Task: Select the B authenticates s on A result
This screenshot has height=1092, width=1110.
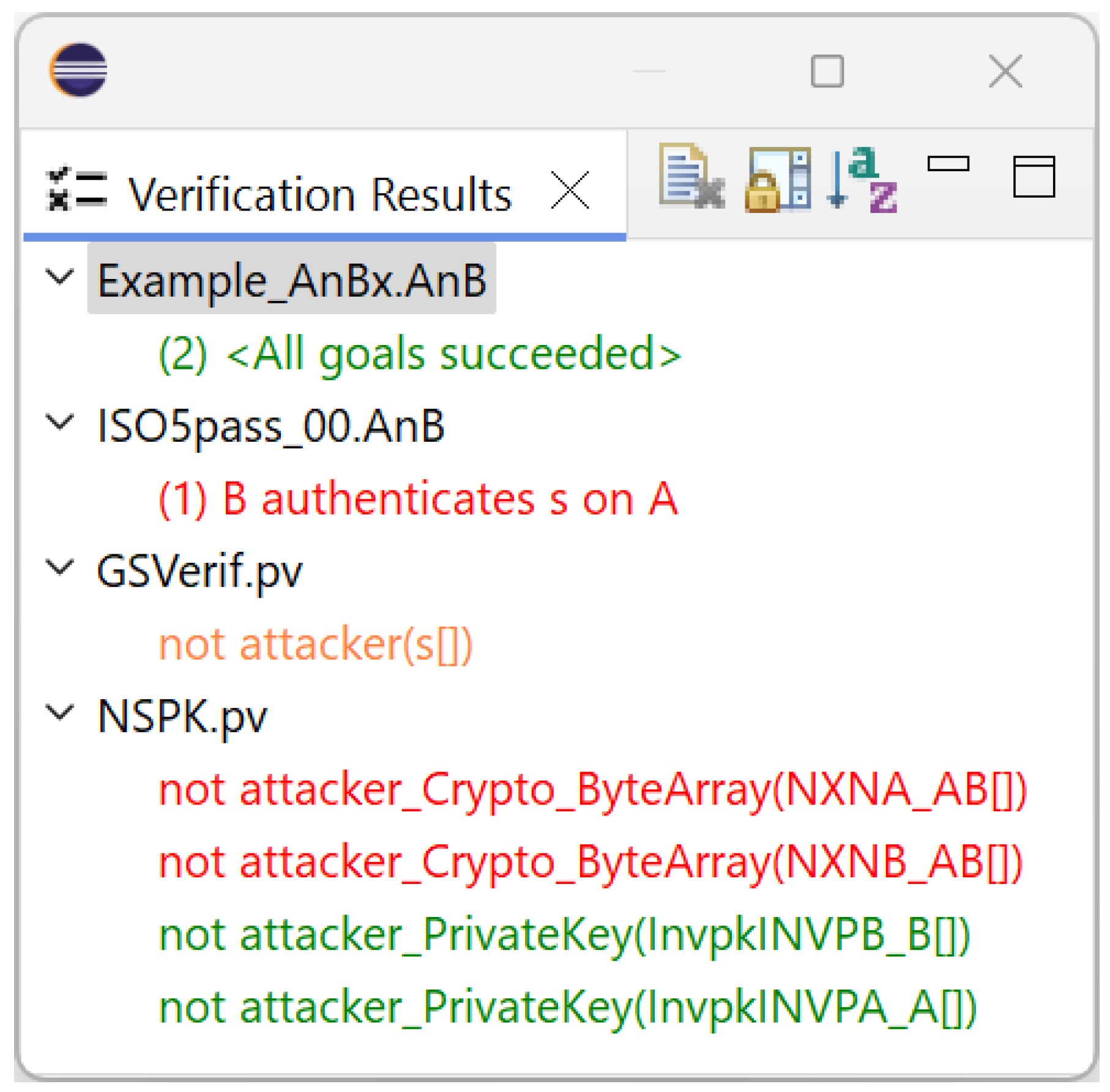Action: coord(419,499)
